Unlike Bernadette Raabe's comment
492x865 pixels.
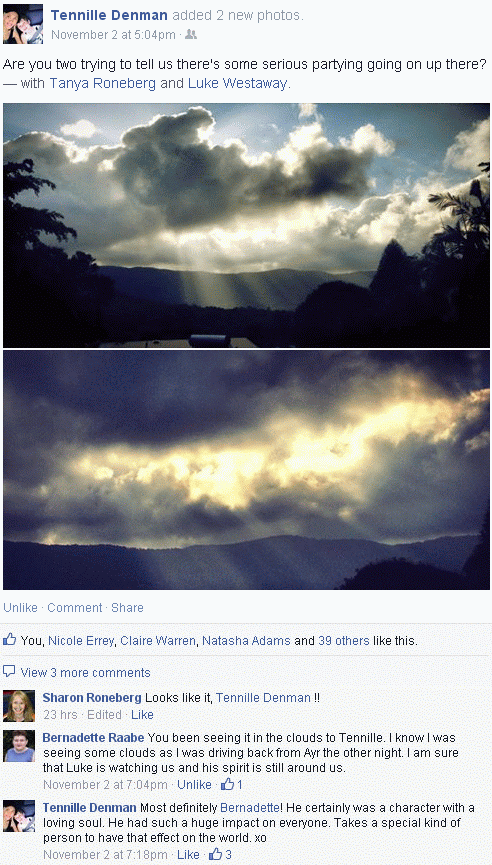[x=194, y=784]
